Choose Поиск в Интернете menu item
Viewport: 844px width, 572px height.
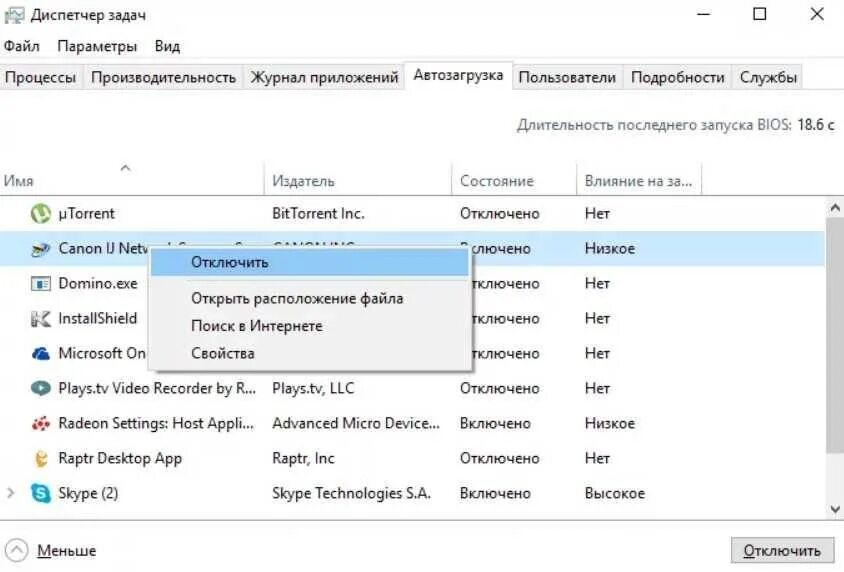(x=310, y=326)
